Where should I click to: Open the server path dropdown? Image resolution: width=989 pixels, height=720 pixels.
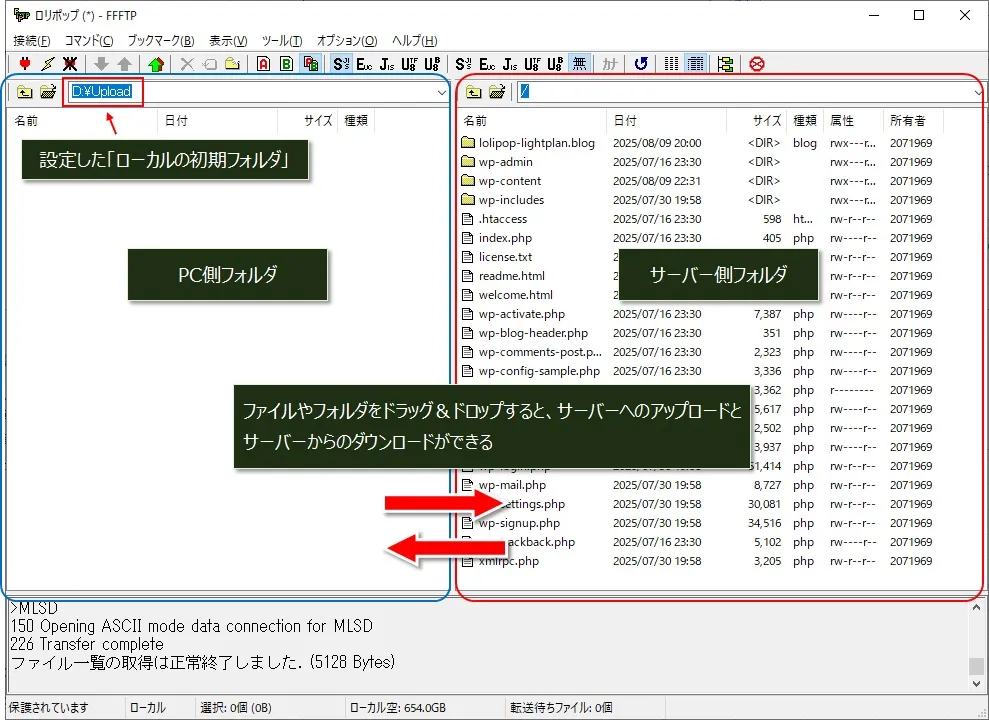(x=976, y=91)
